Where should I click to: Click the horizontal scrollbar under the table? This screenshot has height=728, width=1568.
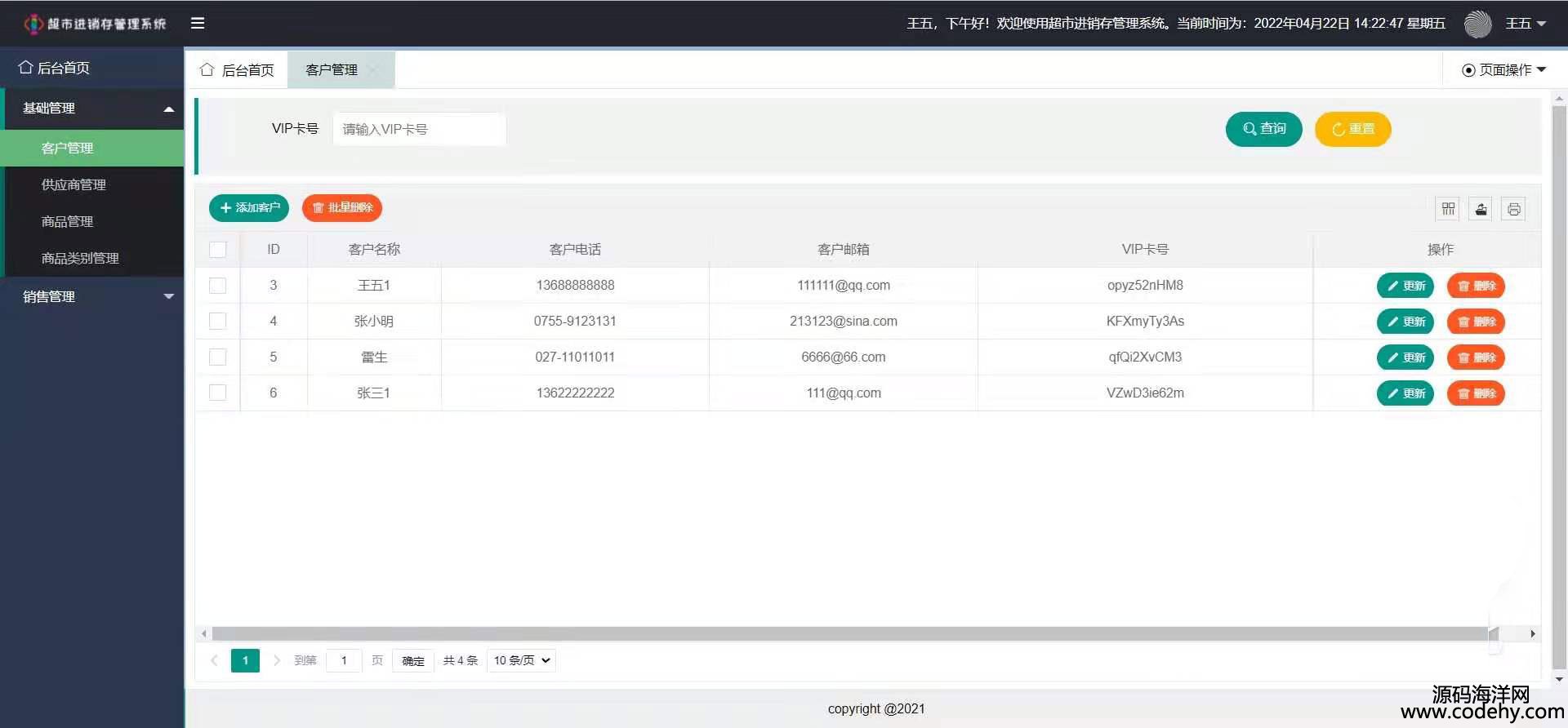849,633
